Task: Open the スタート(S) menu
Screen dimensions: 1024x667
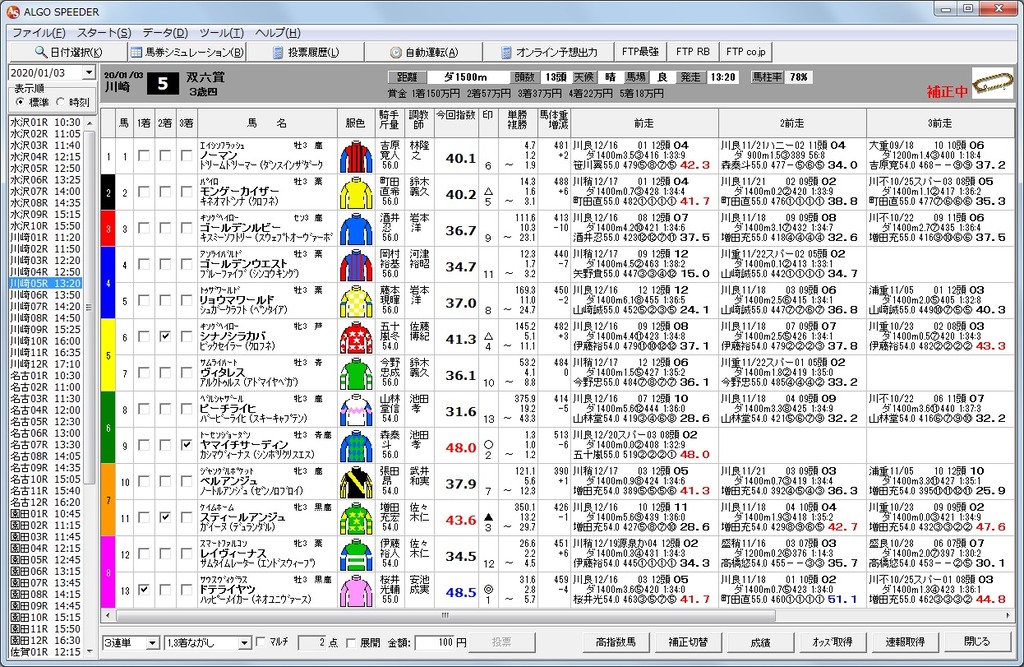Action: pos(104,33)
